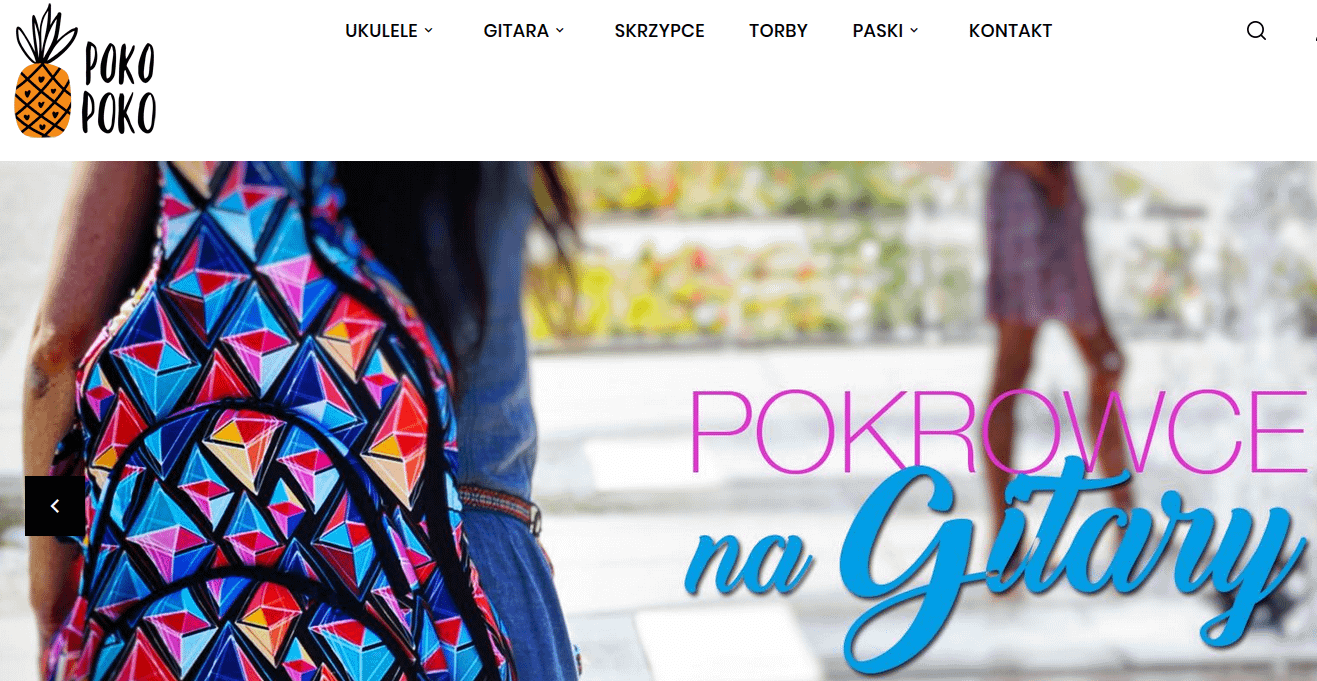Open the Paski menu item

pos(878,31)
